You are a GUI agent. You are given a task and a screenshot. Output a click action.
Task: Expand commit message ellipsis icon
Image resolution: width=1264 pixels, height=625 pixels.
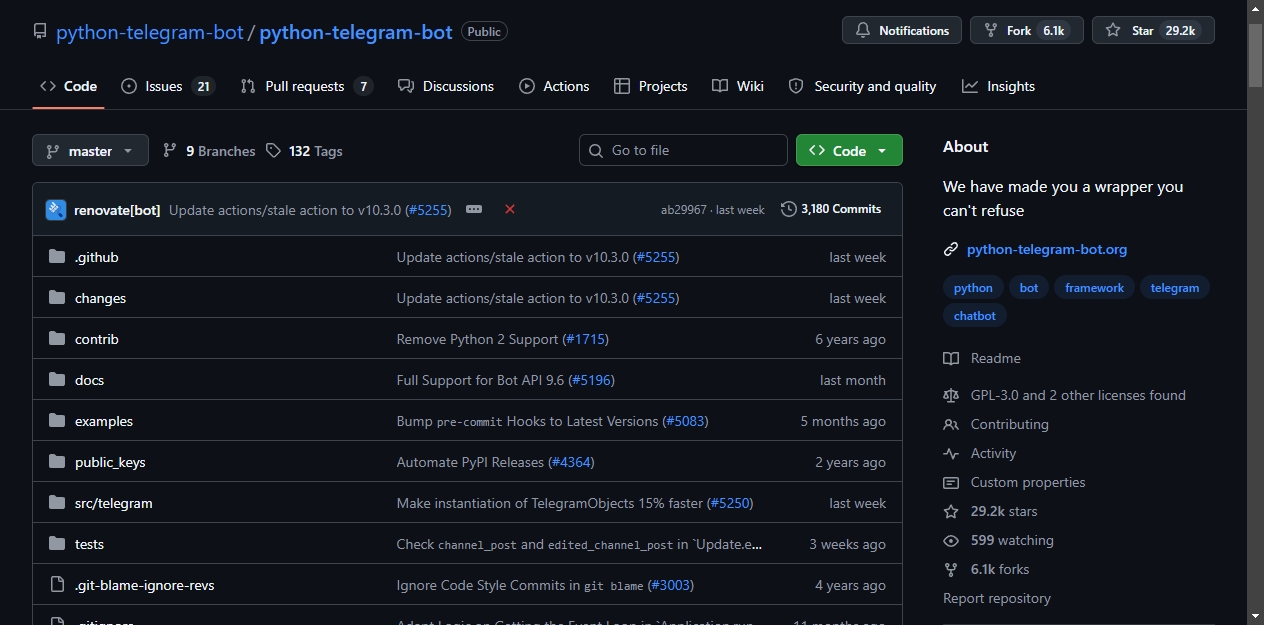click(474, 209)
